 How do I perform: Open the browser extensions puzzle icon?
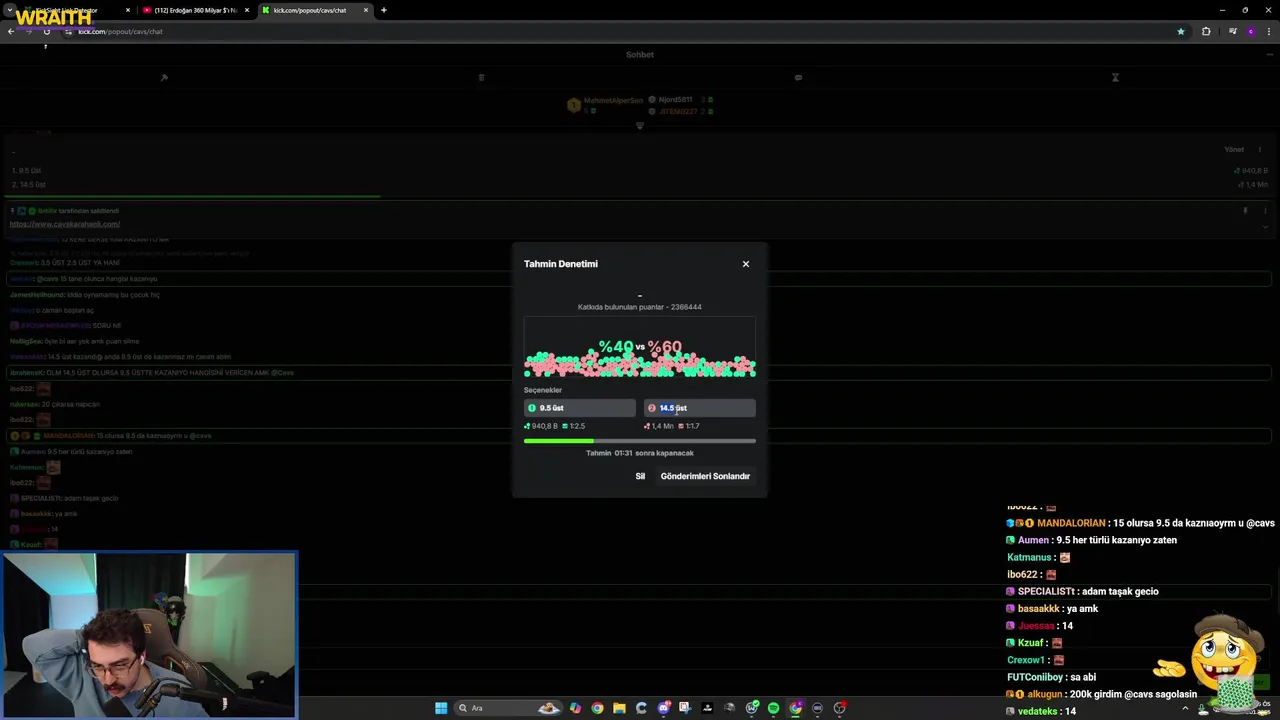click(1206, 31)
